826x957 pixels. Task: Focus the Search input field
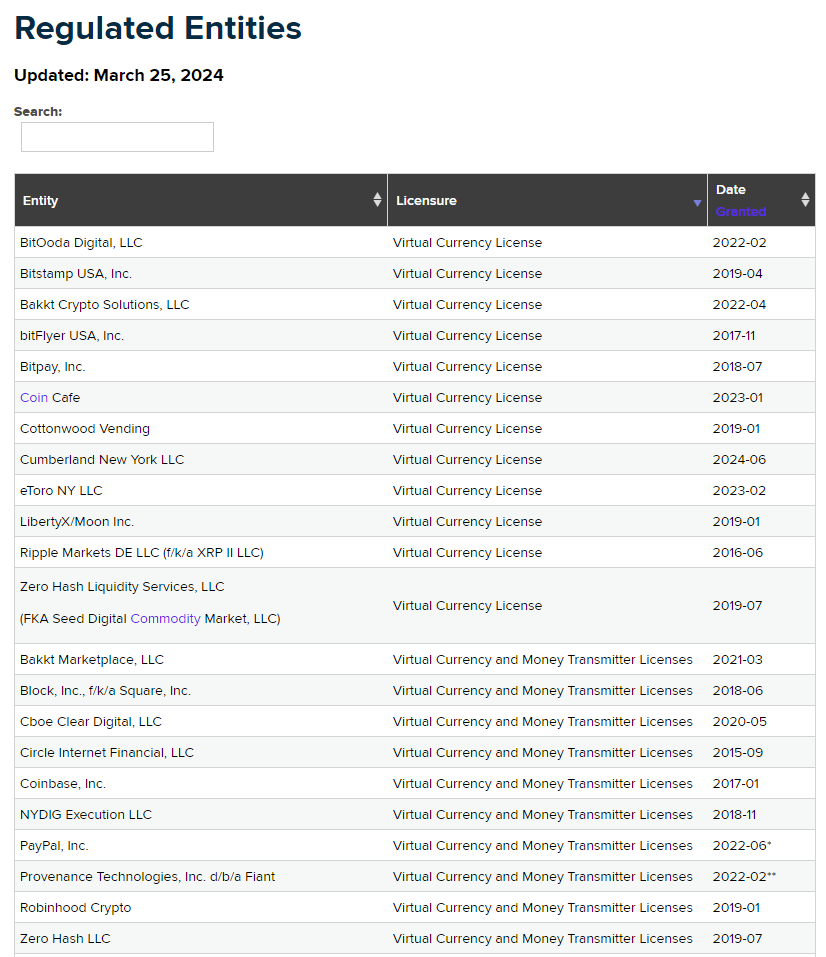(x=117, y=137)
